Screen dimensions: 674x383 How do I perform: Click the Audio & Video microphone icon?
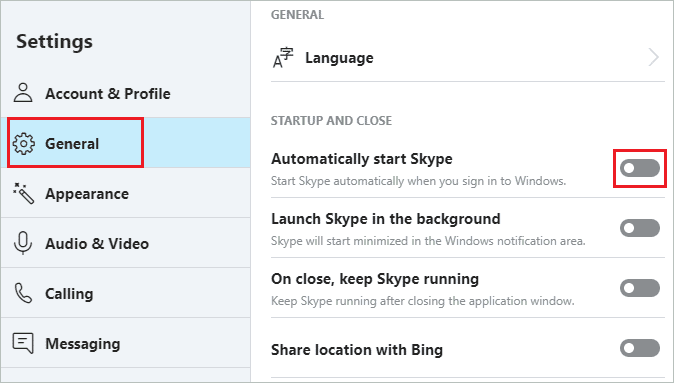point(23,243)
